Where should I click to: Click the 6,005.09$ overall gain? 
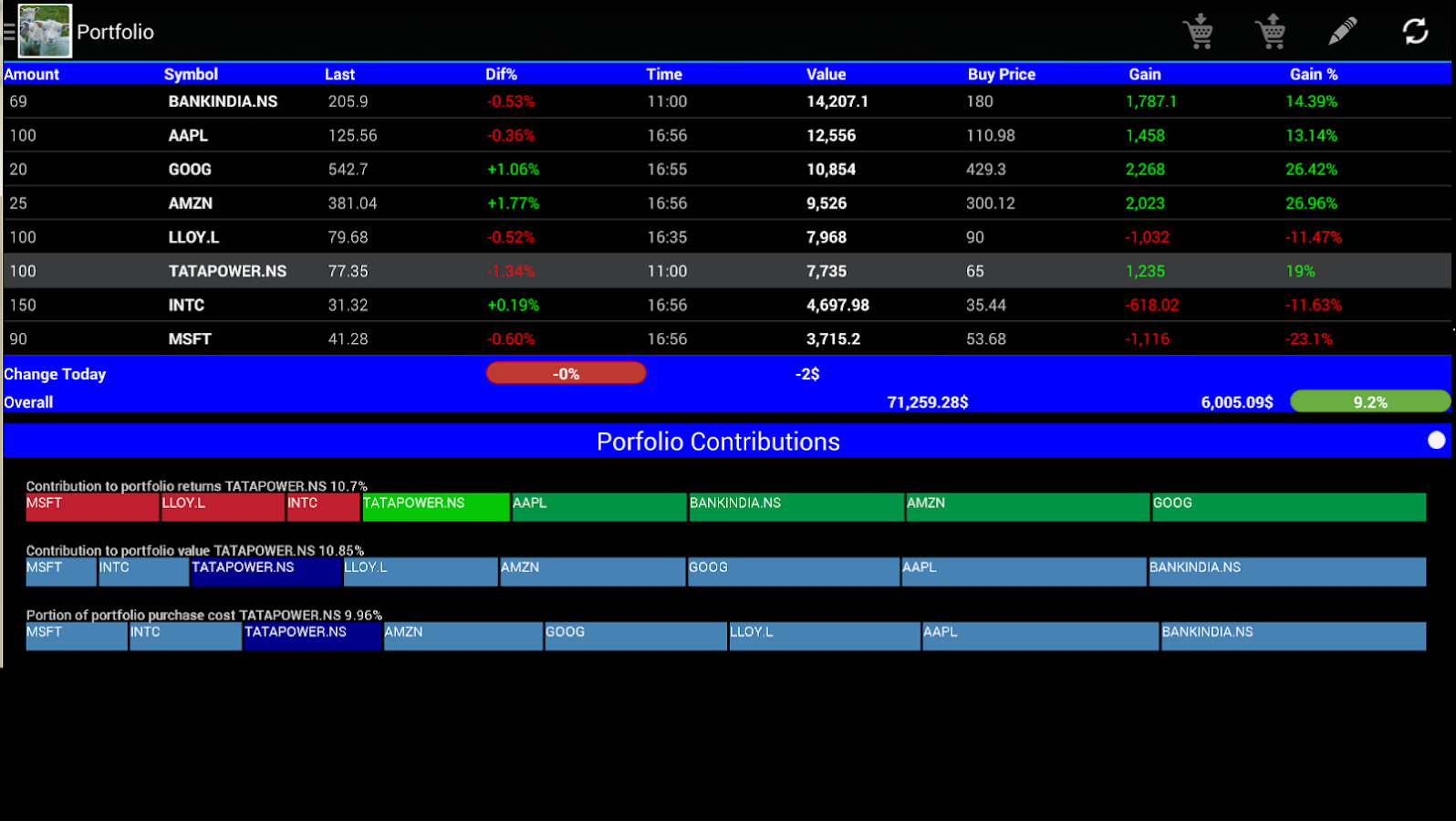1237,402
